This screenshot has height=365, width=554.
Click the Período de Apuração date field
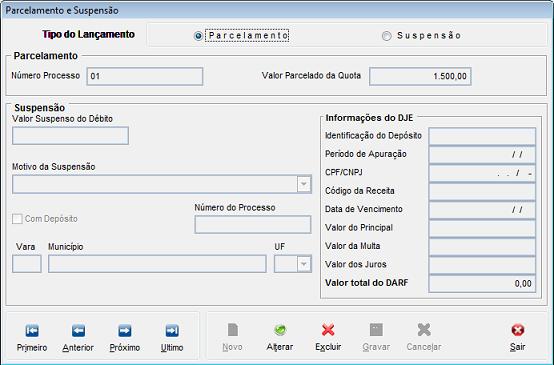[x=482, y=154]
